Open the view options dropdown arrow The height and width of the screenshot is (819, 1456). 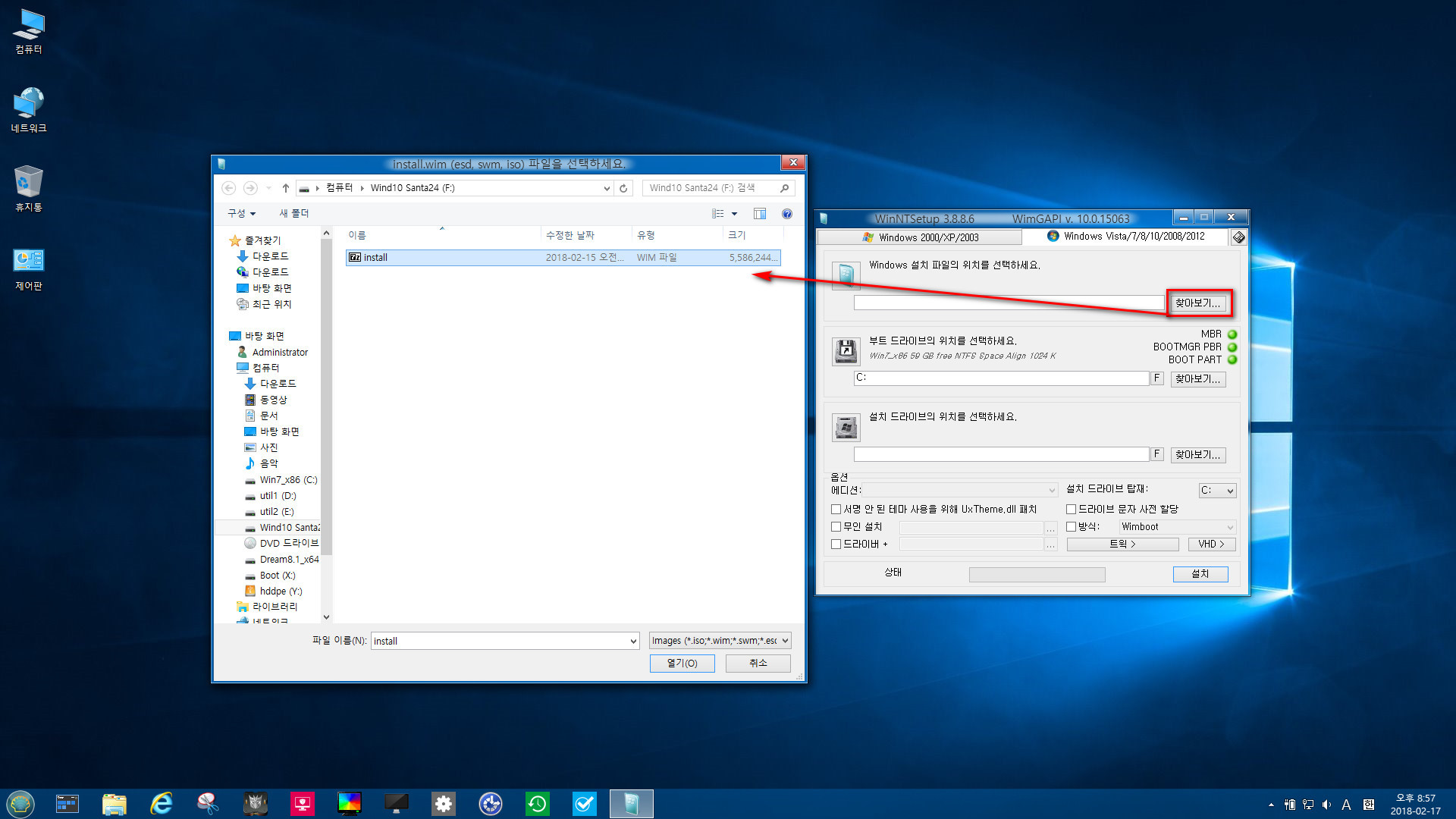click(x=734, y=214)
